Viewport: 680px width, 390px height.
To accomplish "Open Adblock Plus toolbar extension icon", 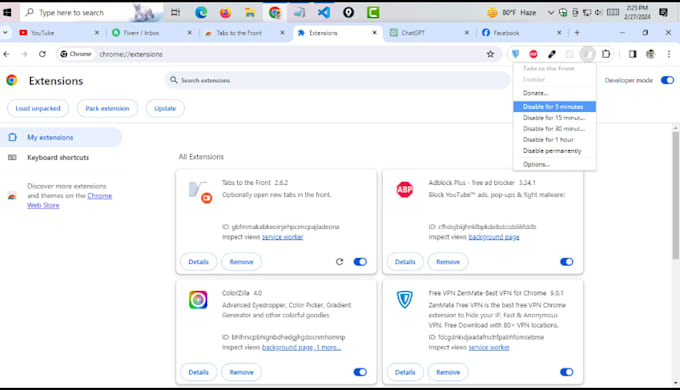I will [x=533, y=54].
